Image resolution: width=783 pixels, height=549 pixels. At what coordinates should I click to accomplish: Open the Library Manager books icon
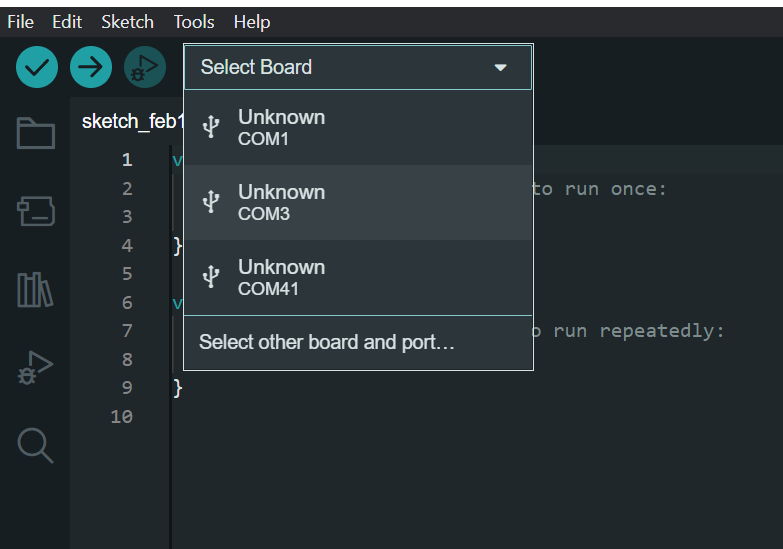[36, 290]
